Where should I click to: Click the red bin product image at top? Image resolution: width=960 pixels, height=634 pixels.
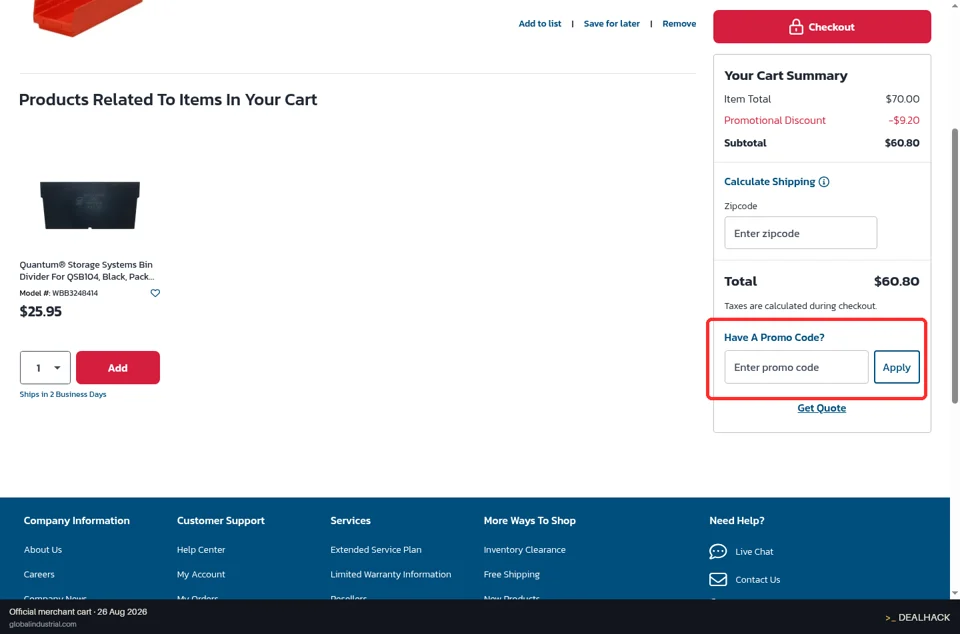88,17
